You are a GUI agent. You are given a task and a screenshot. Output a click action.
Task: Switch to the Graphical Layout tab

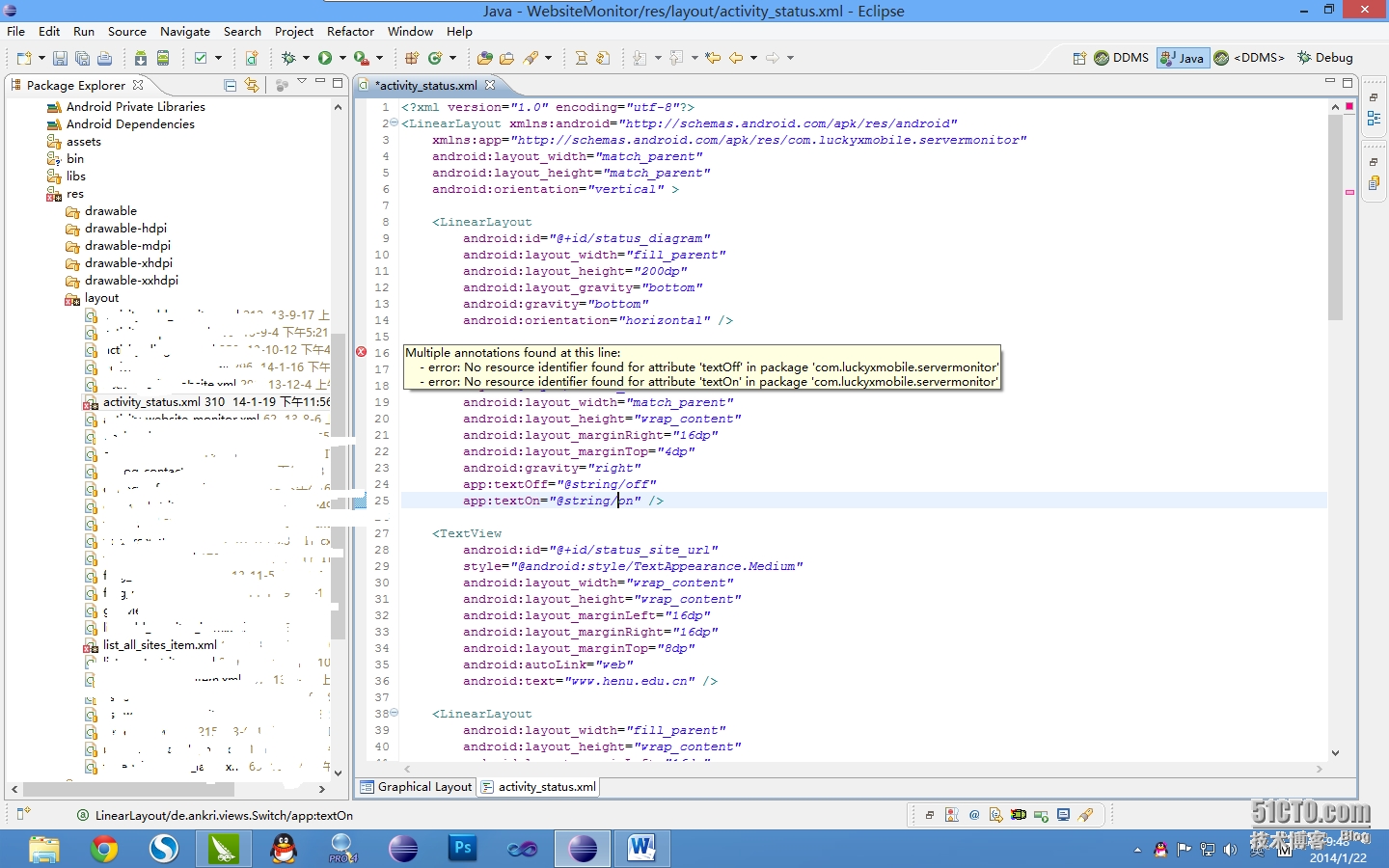(416, 787)
